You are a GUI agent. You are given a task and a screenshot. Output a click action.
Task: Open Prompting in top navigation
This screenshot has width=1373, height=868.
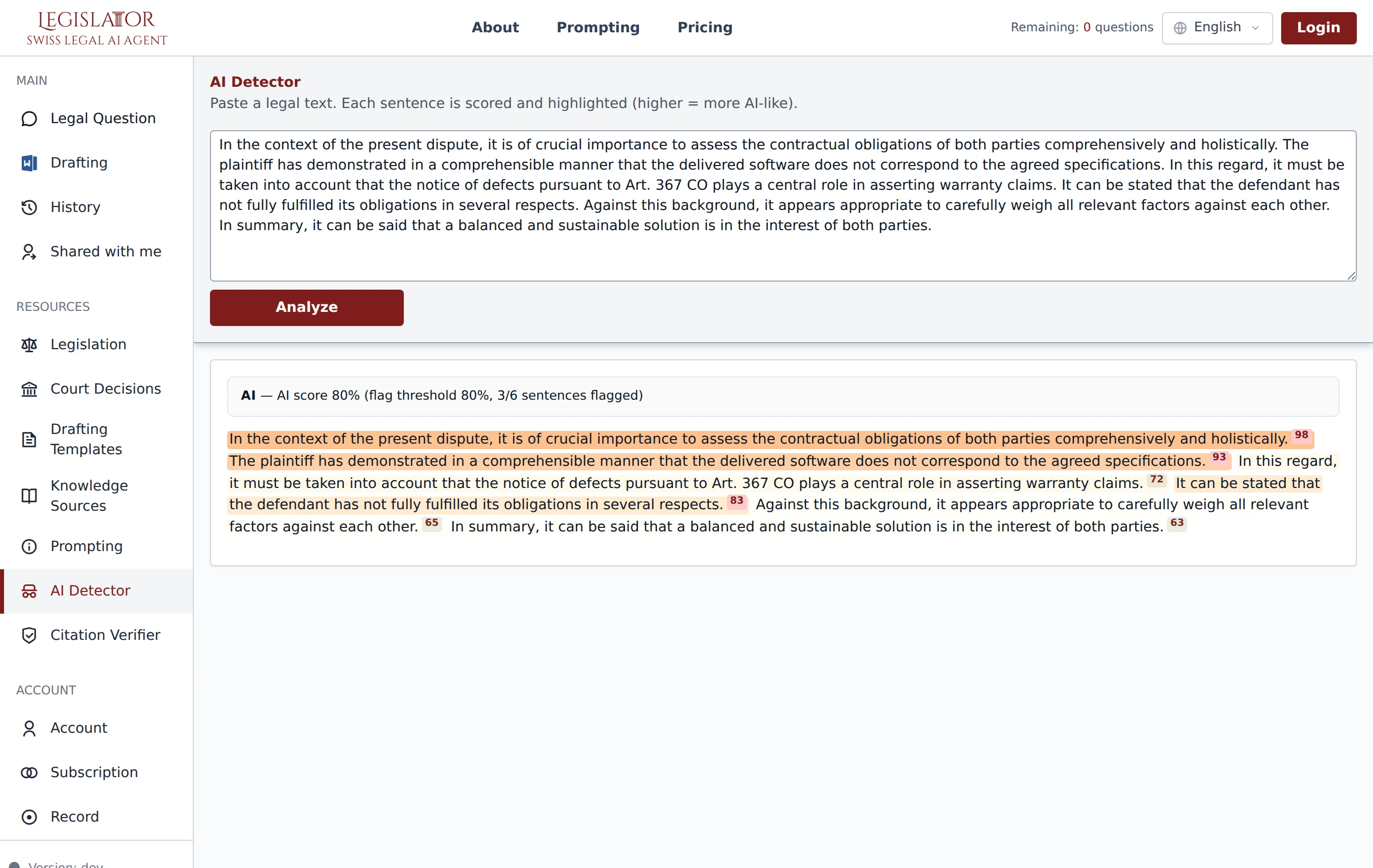click(598, 27)
